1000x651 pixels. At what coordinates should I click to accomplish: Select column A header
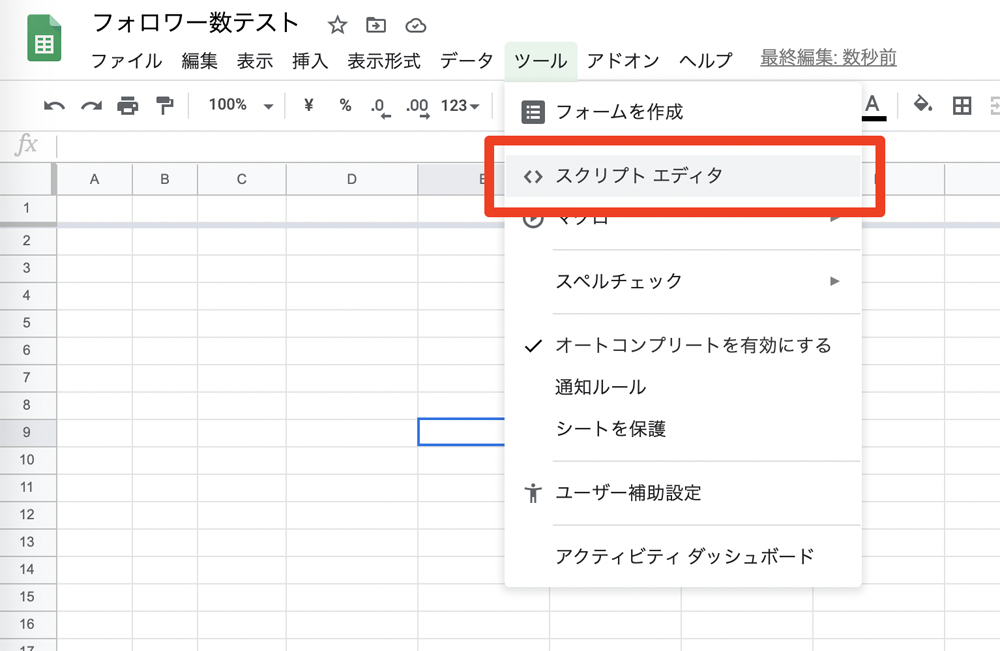point(94,179)
